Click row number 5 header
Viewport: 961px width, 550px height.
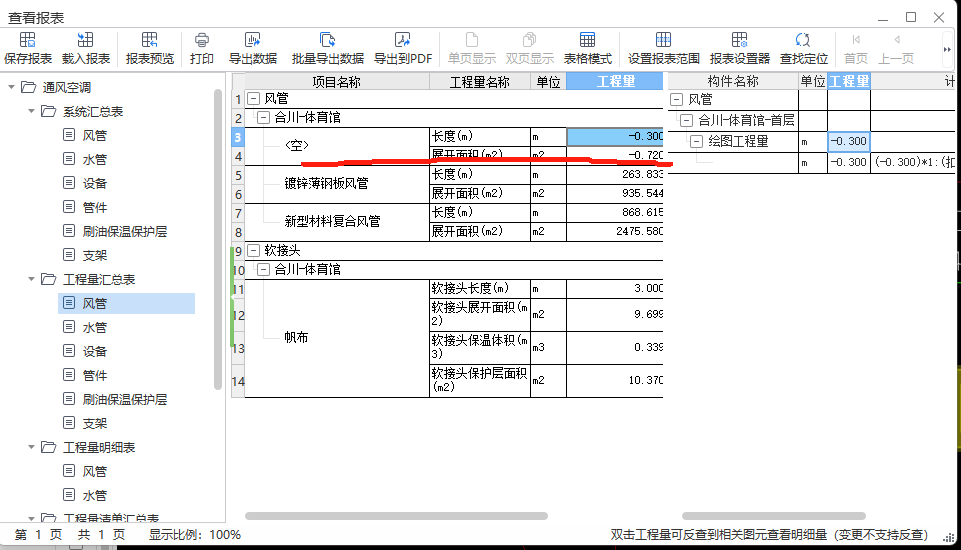coord(238,175)
